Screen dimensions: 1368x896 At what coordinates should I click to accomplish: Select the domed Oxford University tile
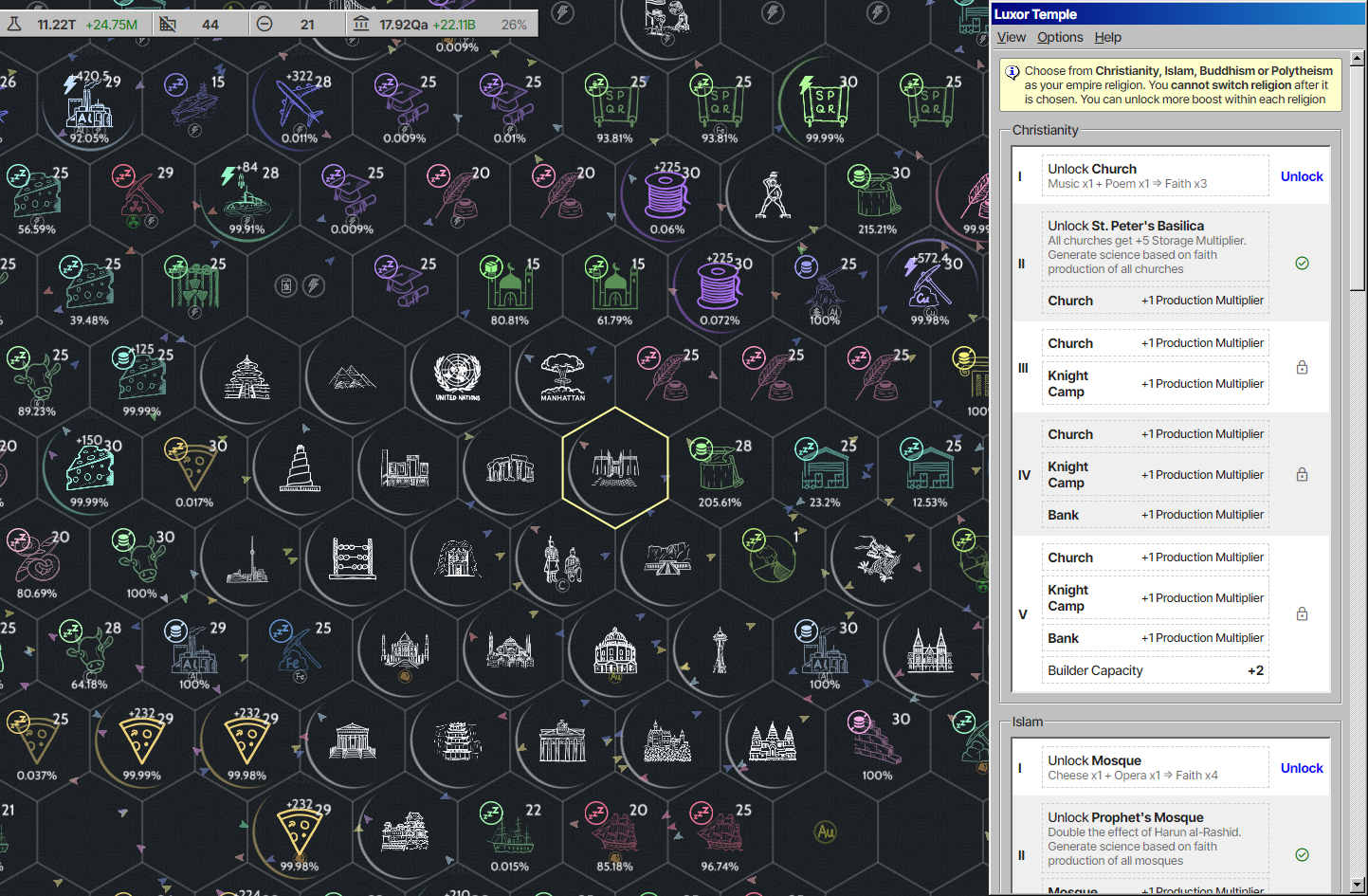(x=615, y=649)
